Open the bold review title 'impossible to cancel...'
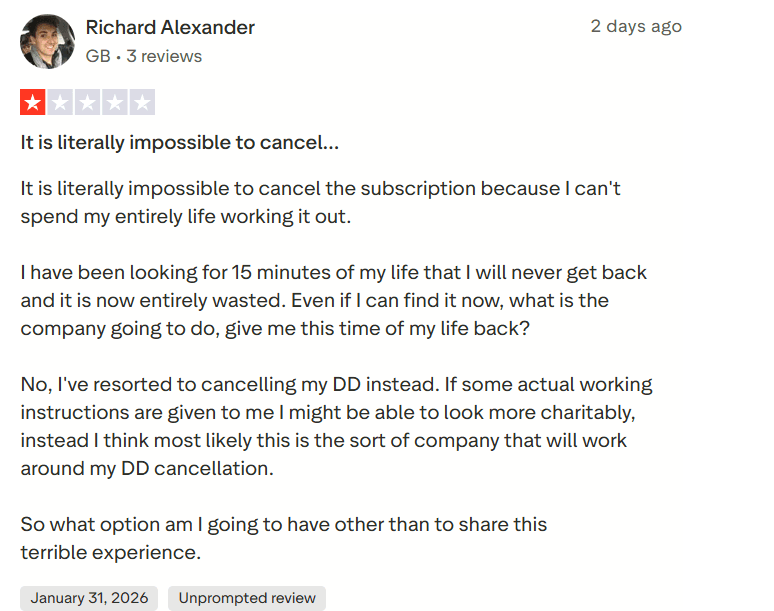774x611 pixels. click(x=180, y=143)
